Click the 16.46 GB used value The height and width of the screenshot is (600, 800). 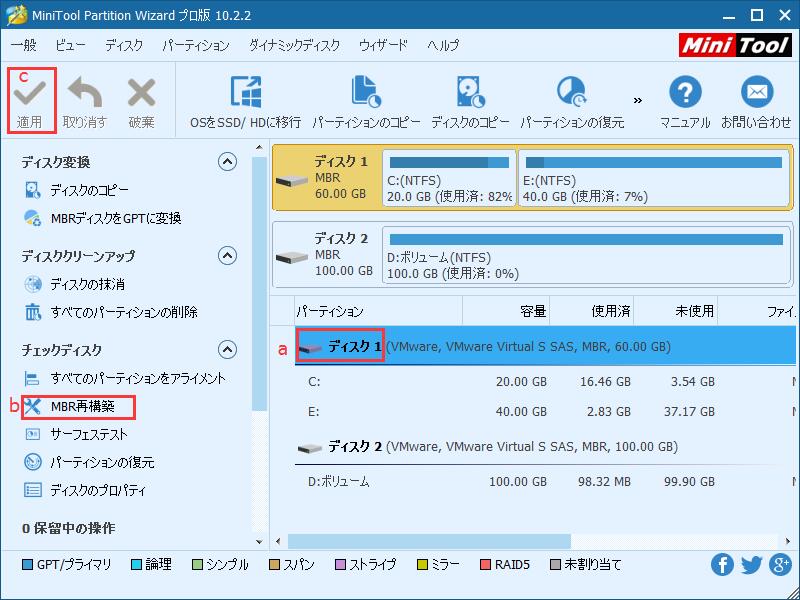(605, 382)
